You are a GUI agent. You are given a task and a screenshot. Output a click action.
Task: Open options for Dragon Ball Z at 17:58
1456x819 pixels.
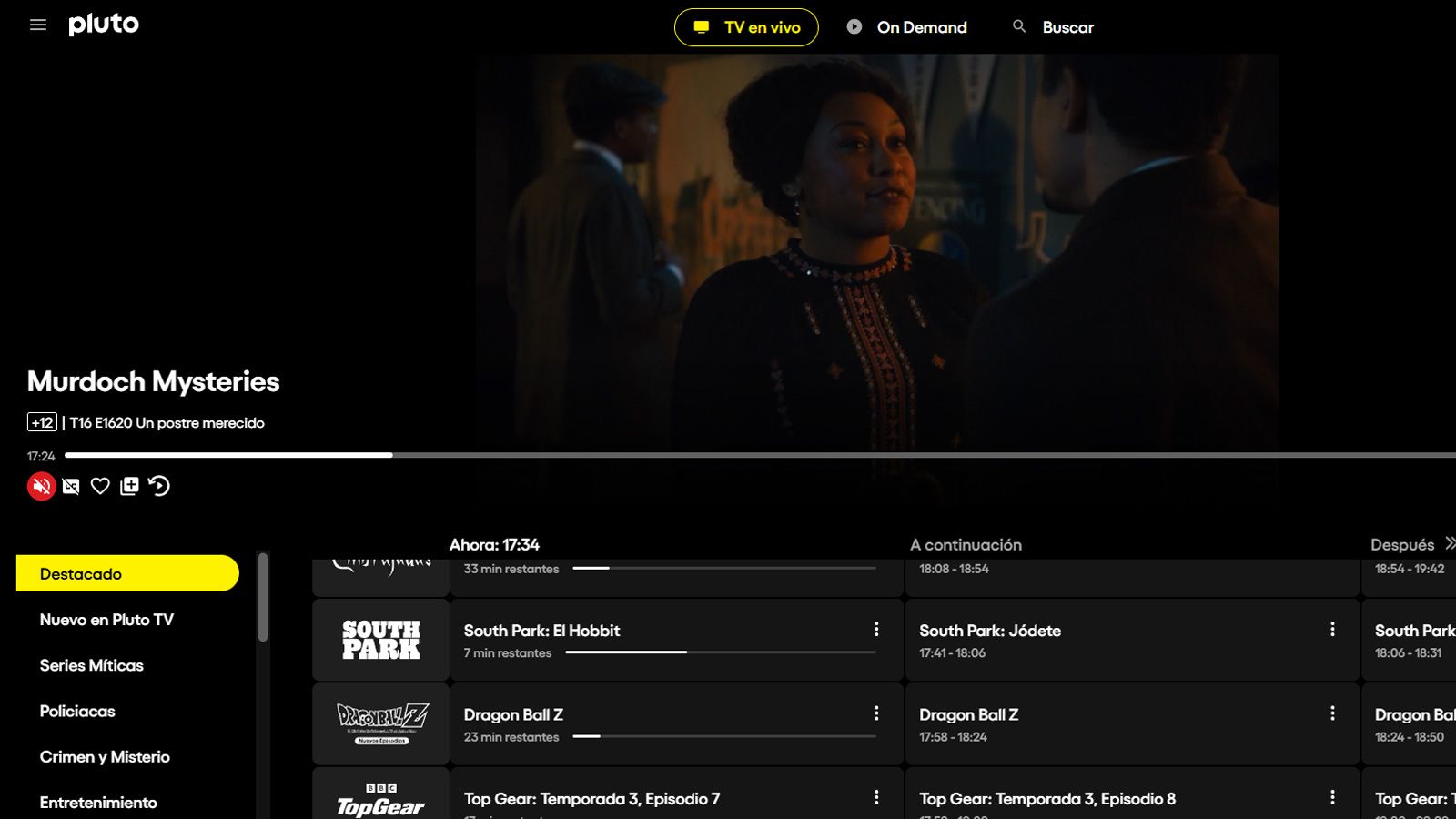1332,713
